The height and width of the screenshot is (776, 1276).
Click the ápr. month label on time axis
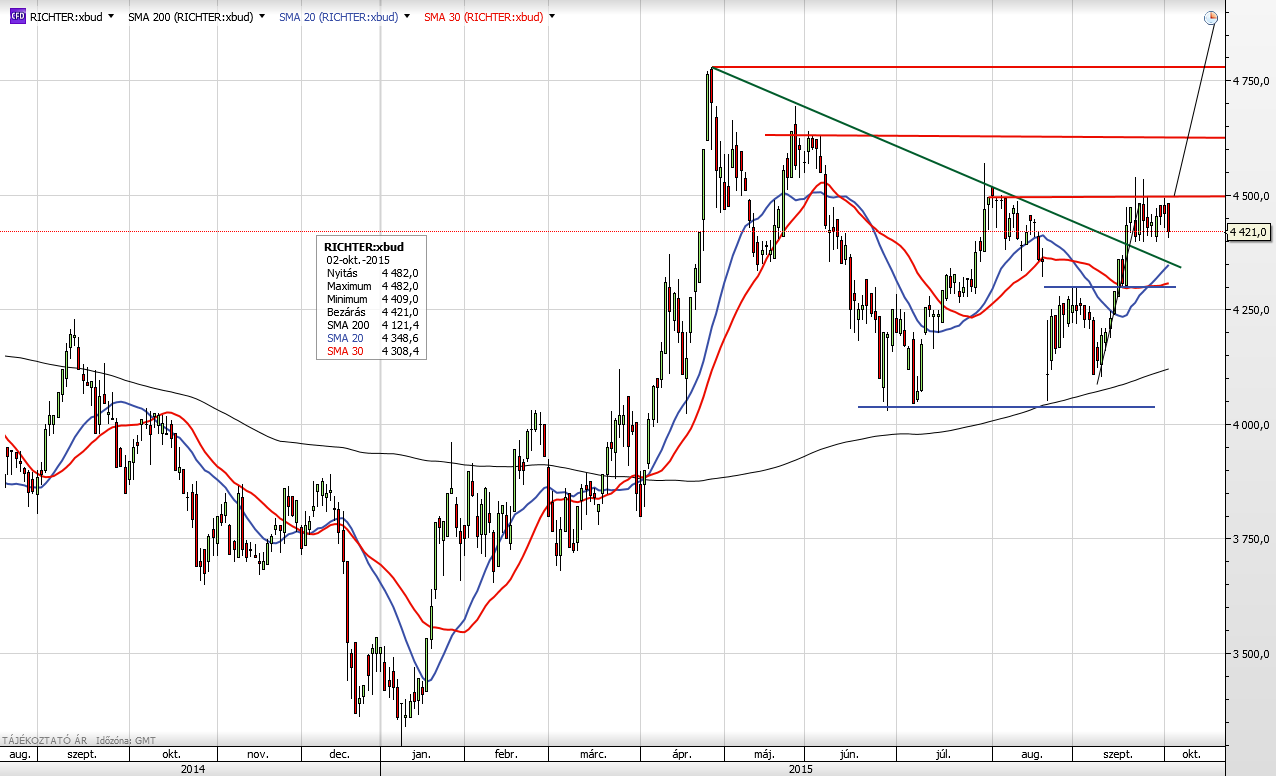680,755
